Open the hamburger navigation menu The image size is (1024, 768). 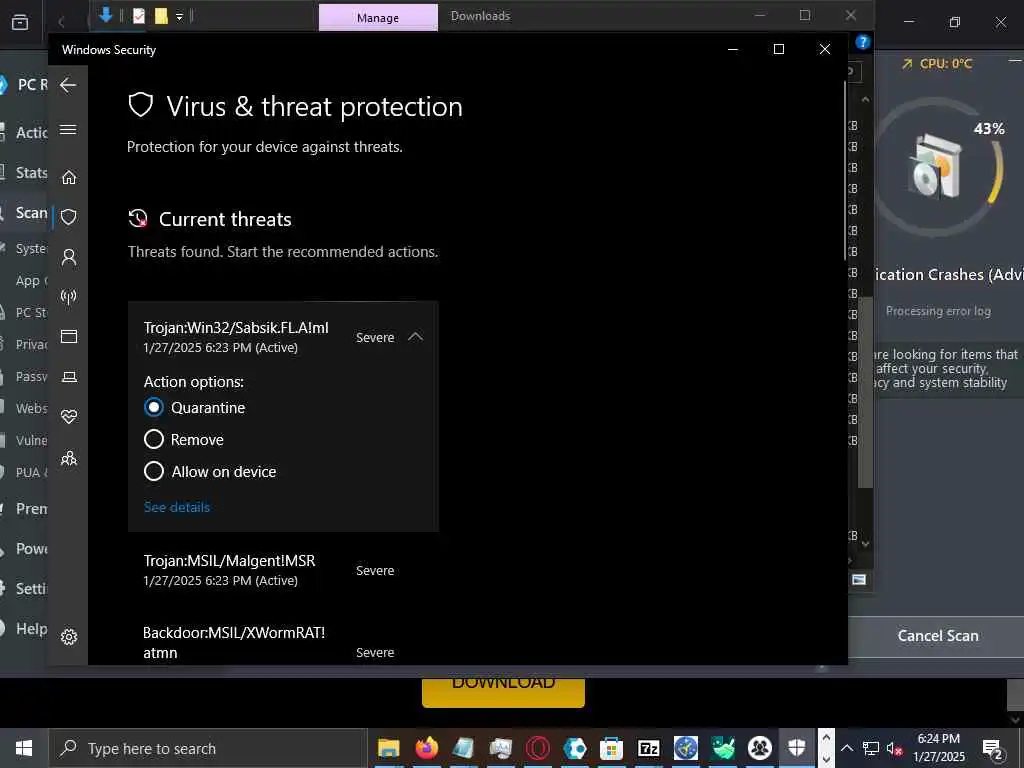tap(68, 129)
